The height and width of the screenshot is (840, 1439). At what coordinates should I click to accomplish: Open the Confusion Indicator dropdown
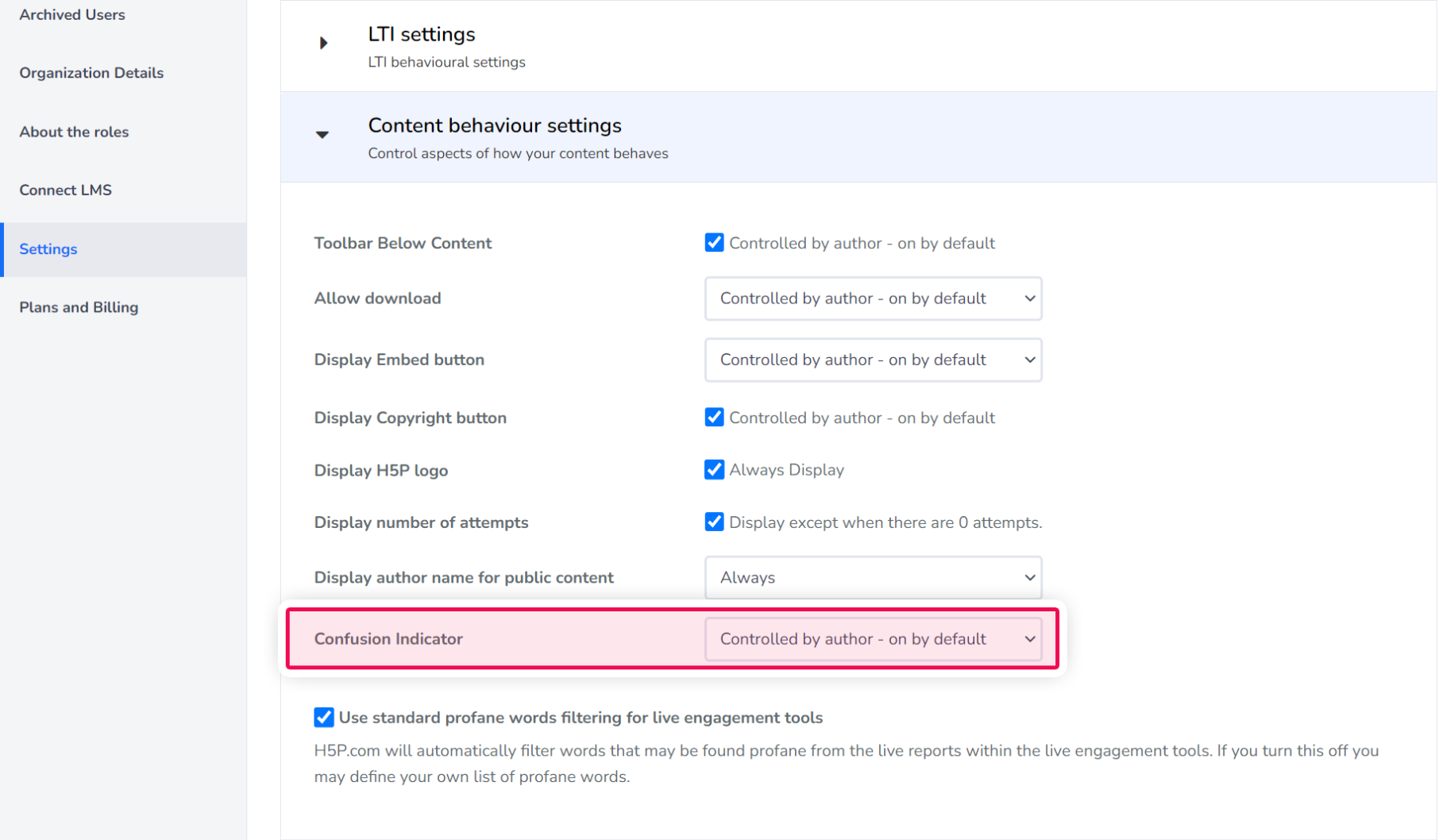click(873, 639)
